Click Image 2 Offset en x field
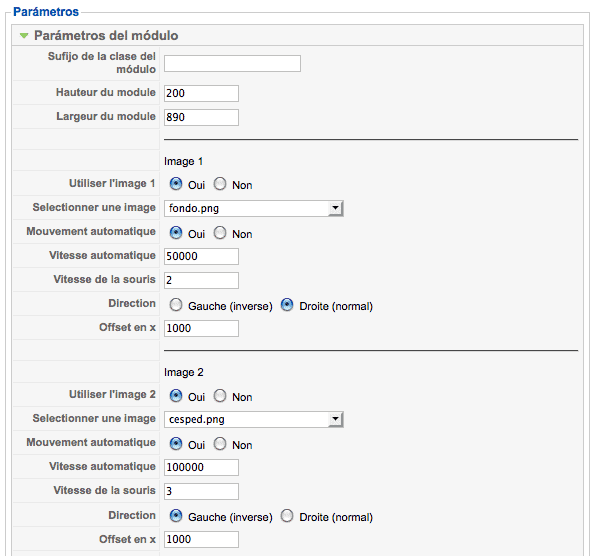The height and width of the screenshot is (556, 597). pos(201,539)
